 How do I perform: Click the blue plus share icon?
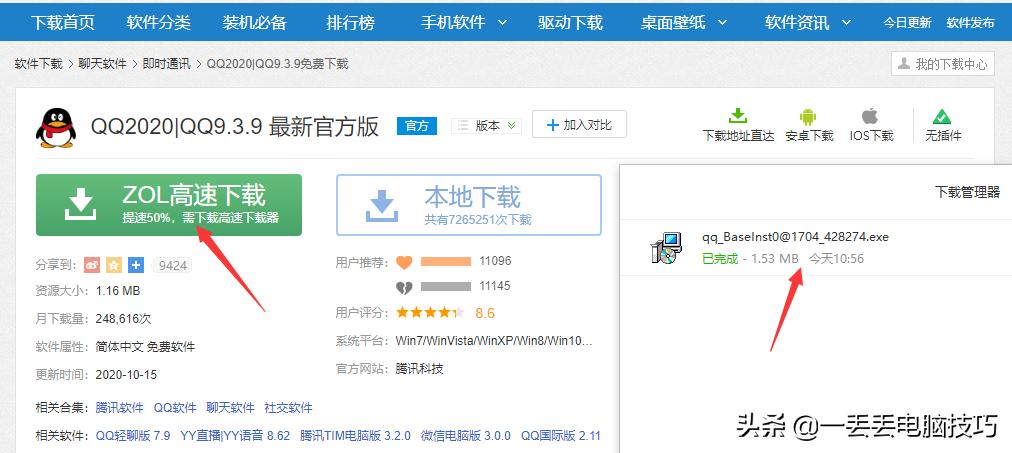(x=136, y=265)
